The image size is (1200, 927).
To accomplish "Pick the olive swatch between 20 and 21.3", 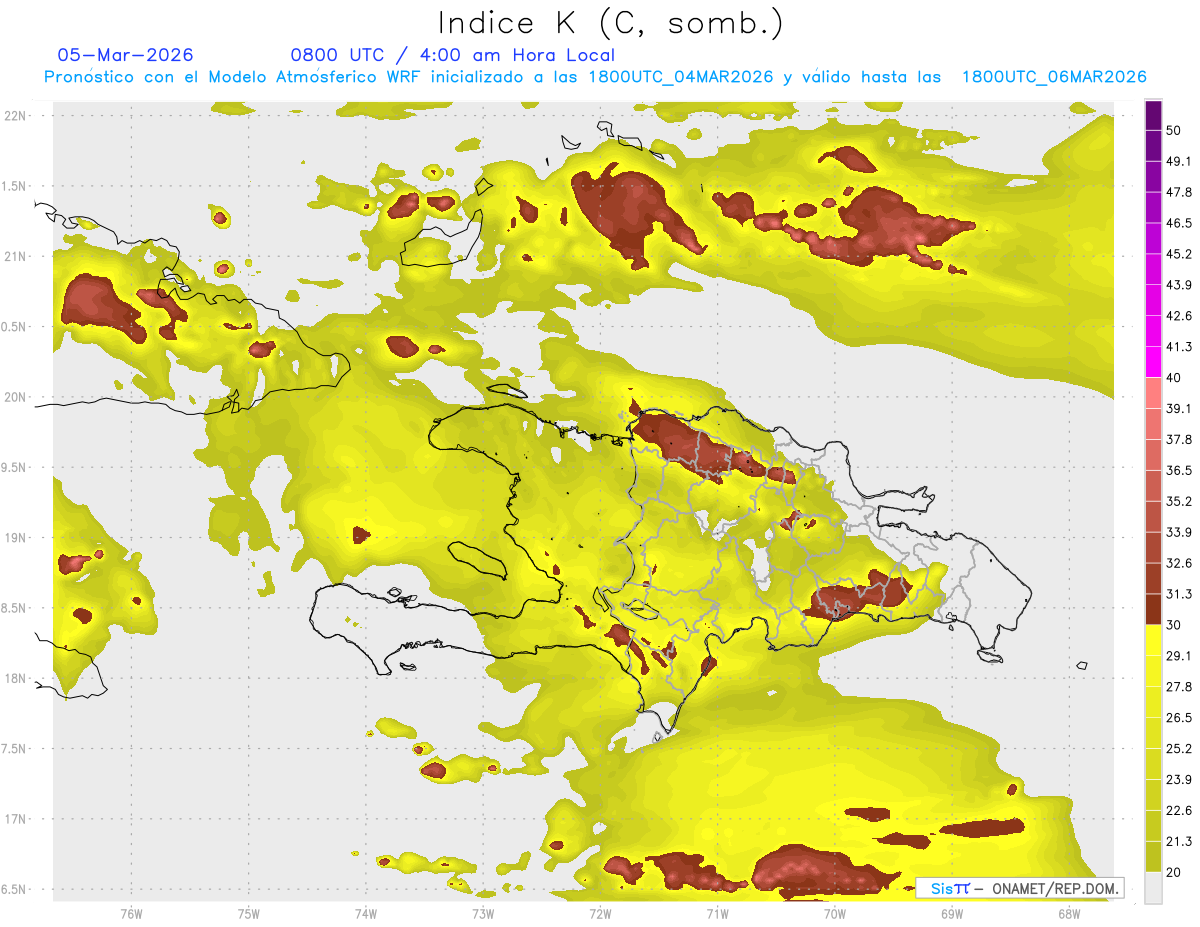I will 1153,857.
